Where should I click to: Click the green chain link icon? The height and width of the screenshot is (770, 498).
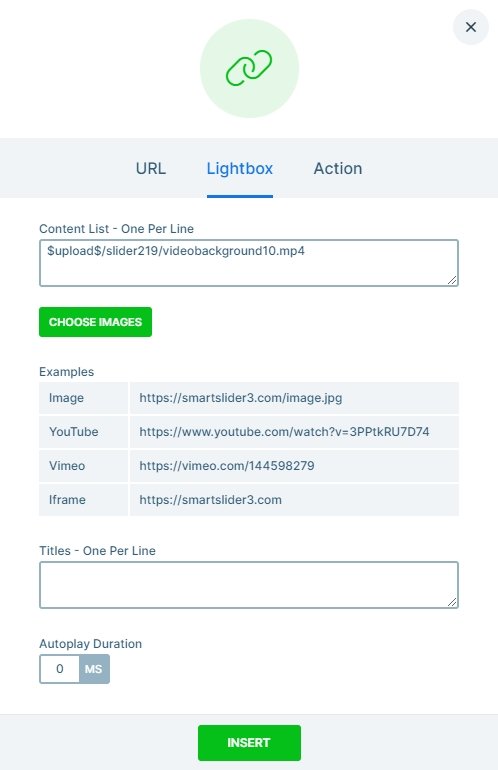(x=249, y=68)
